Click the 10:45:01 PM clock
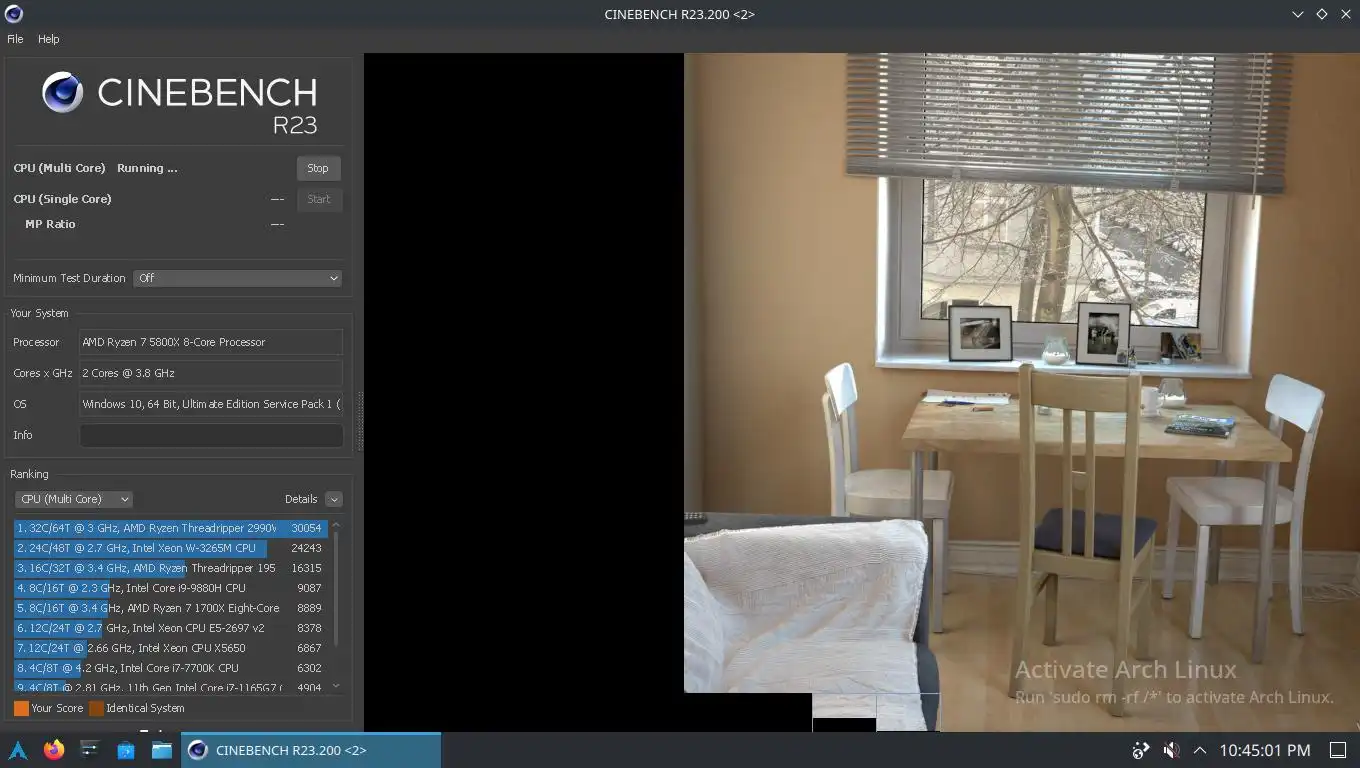 (x=1265, y=750)
